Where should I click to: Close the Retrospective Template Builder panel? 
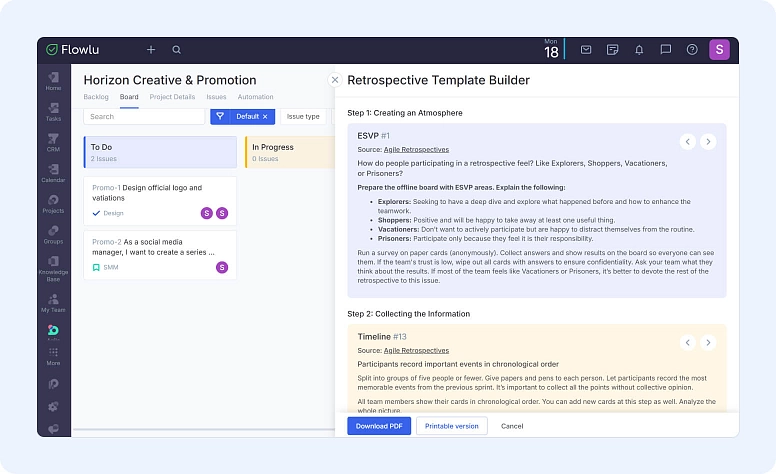pyautogui.click(x=335, y=80)
